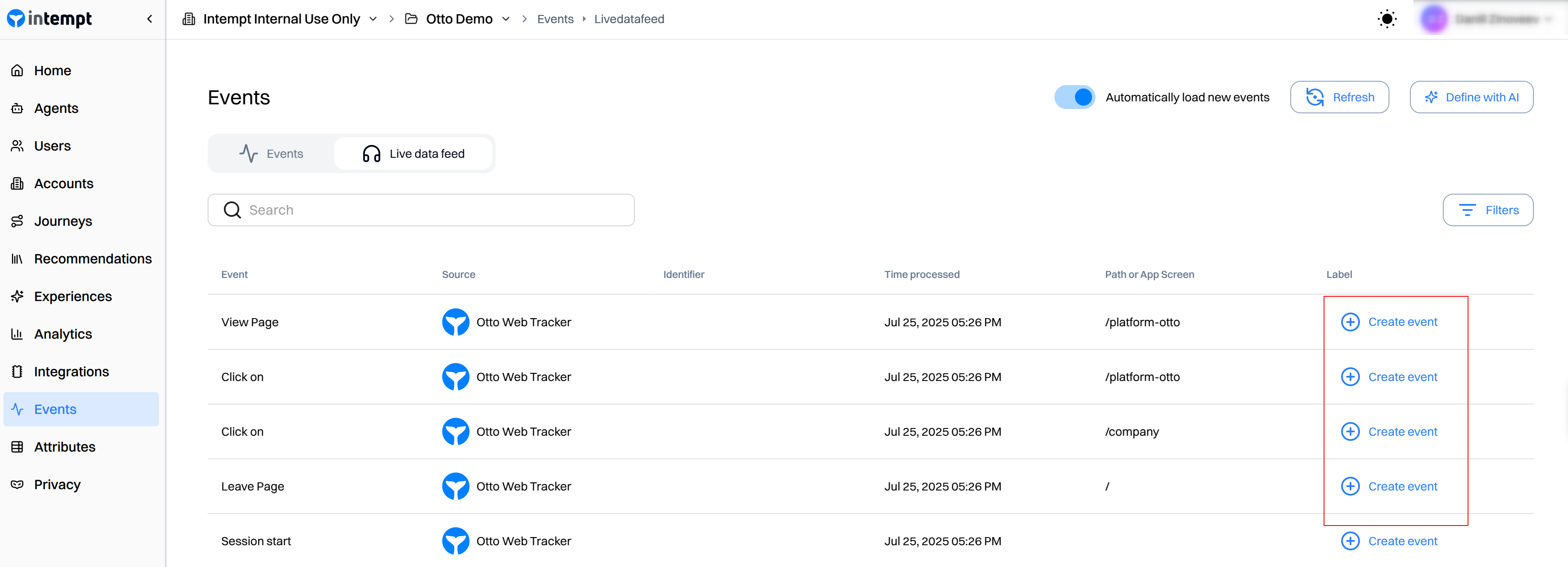Click the Analytics bar chart icon
Image resolution: width=1568 pixels, height=567 pixels.
17,334
